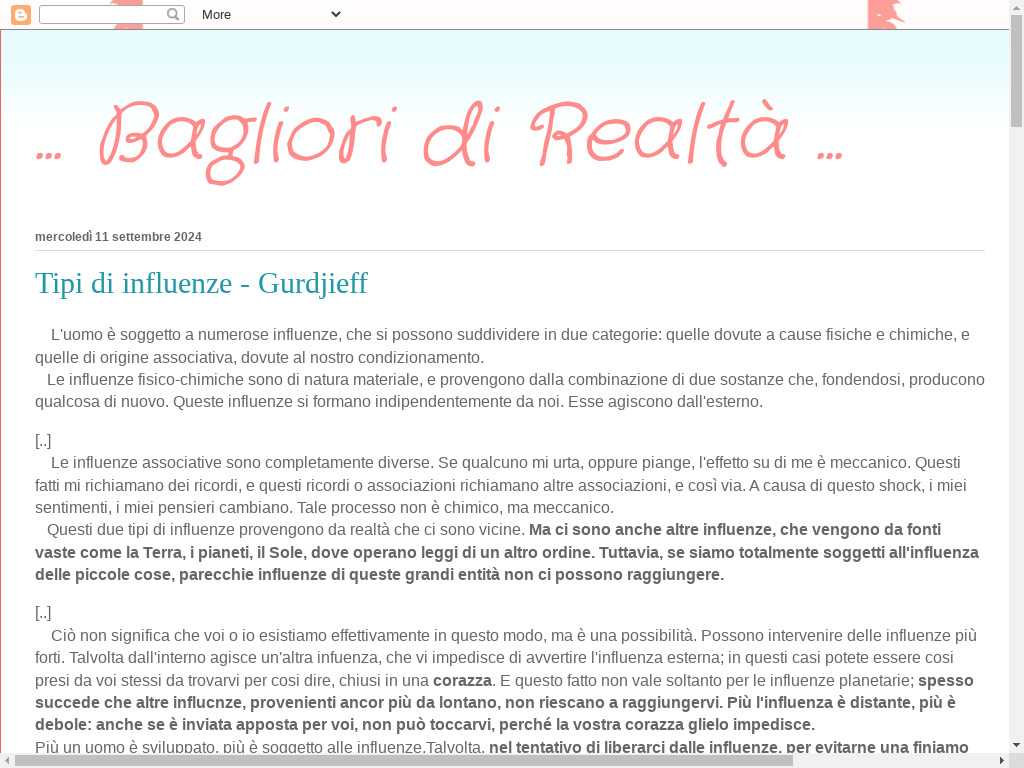Open the More dropdown in the navbar
The height and width of the screenshot is (768, 1024).
[271, 14]
